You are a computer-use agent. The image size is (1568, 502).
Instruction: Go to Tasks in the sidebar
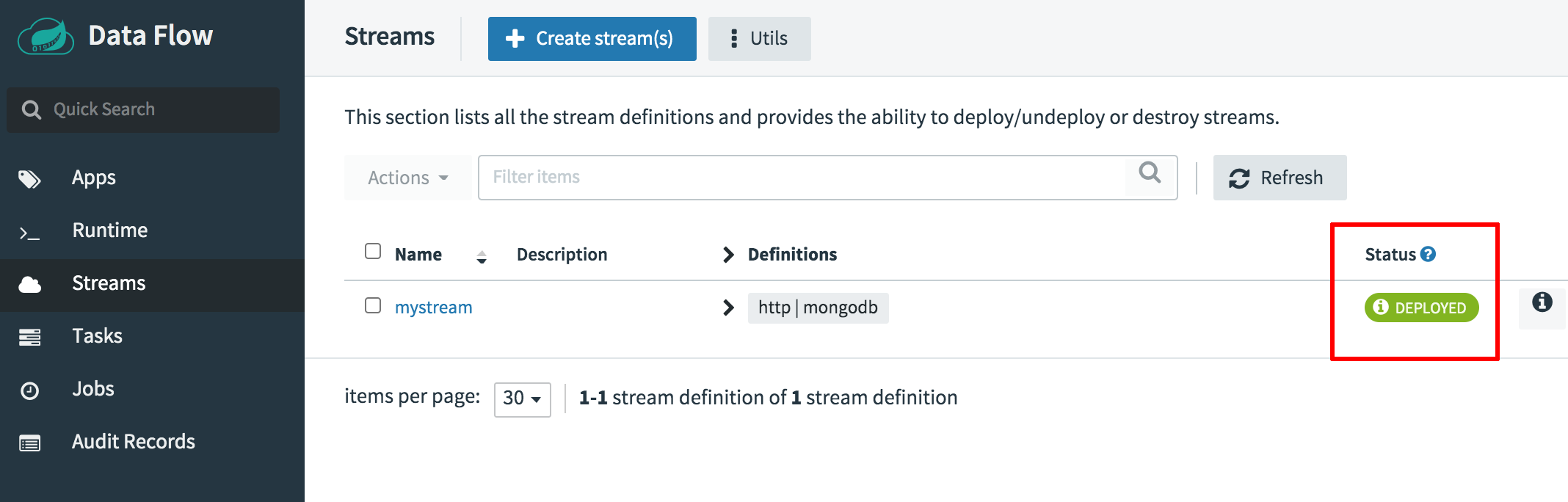(x=97, y=336)
